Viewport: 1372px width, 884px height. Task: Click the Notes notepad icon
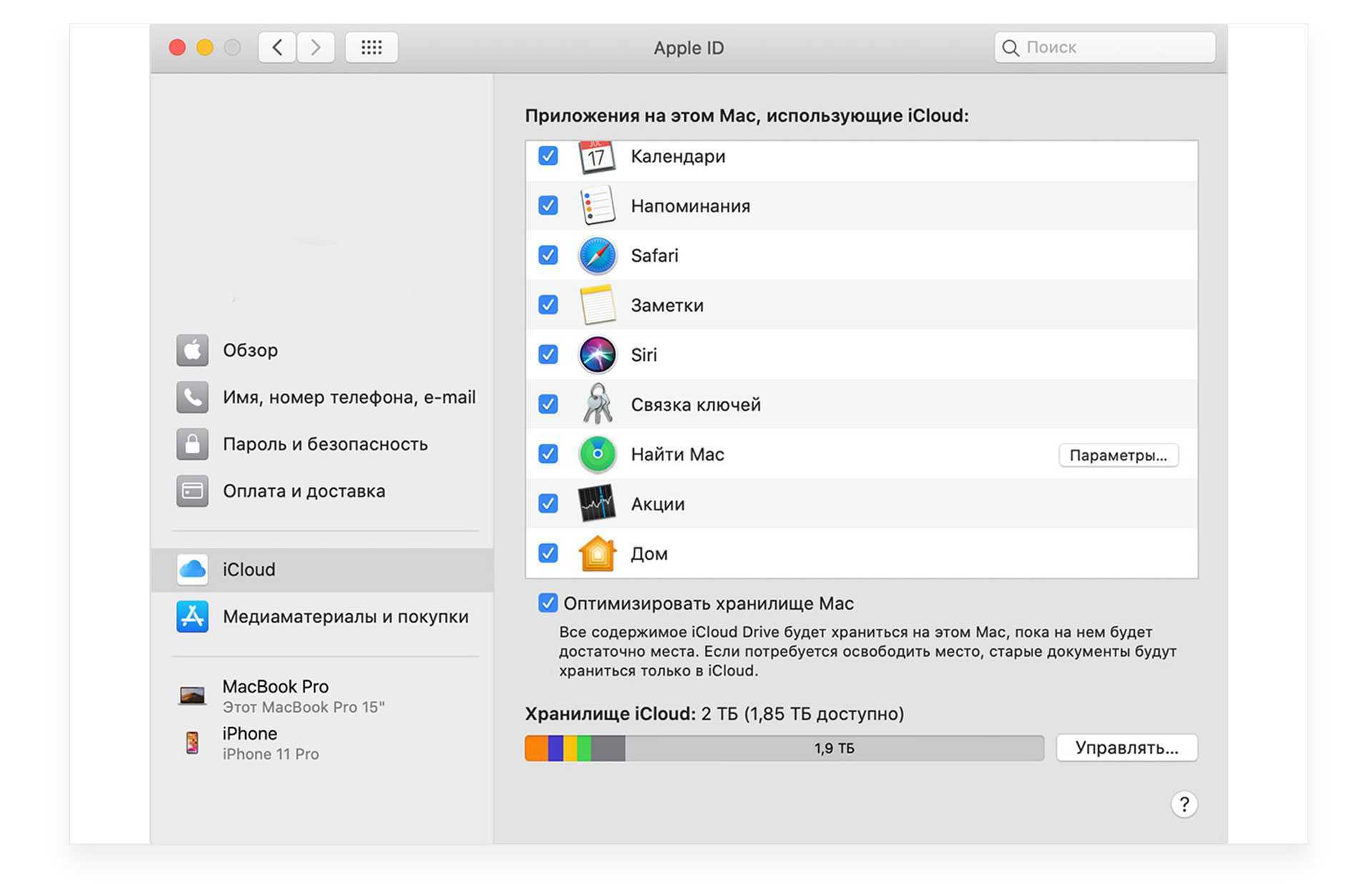click(597, 305)
